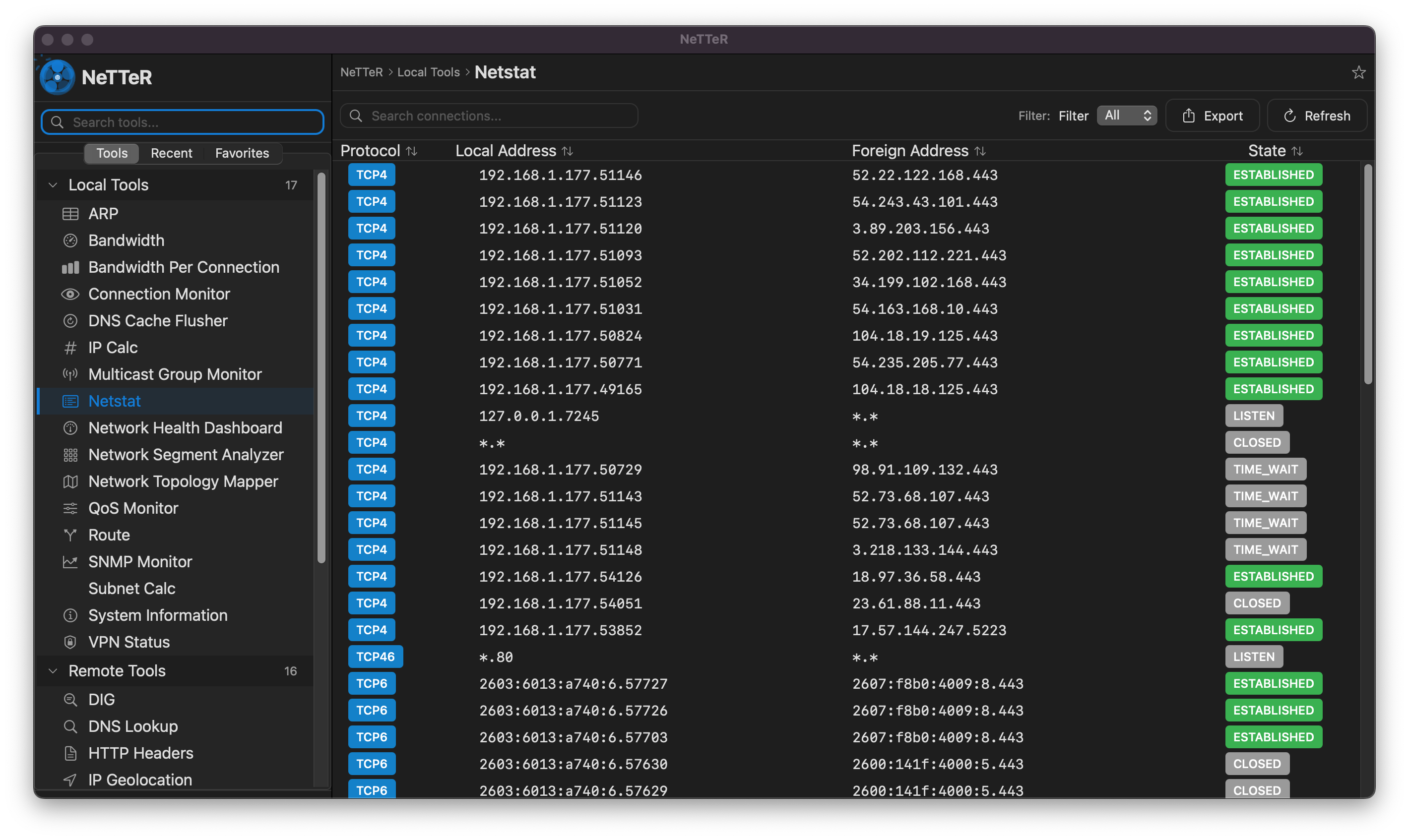Click the ARP table icon in sidebar
Viewport: 1409px width, 840px height.
tap(70, 214)
